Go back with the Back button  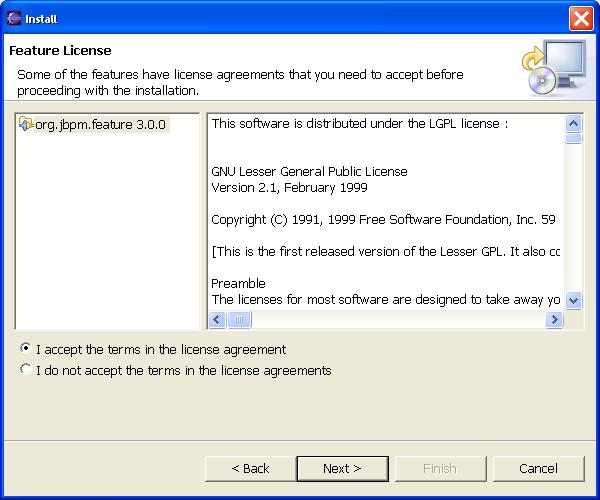(250, 469)
